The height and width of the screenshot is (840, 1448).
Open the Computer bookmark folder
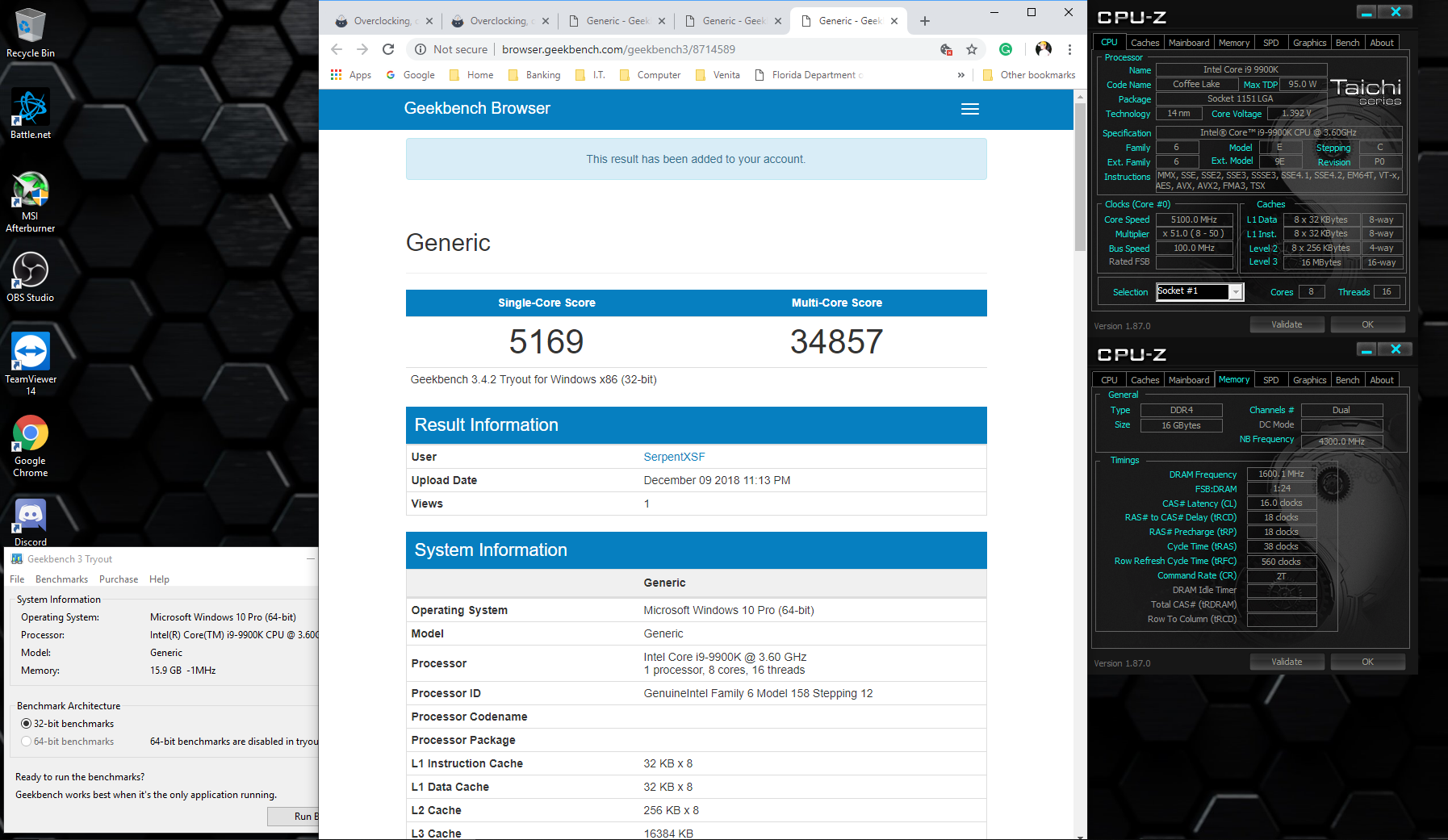(x=650, y=75)
